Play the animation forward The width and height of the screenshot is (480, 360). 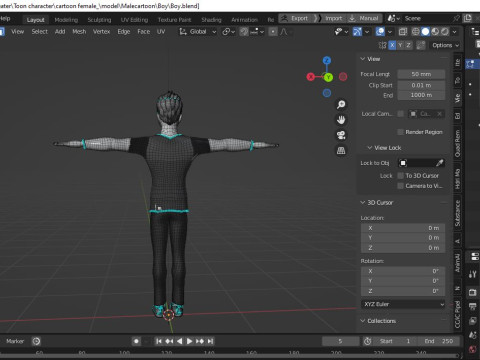click(x=189, y=341)
